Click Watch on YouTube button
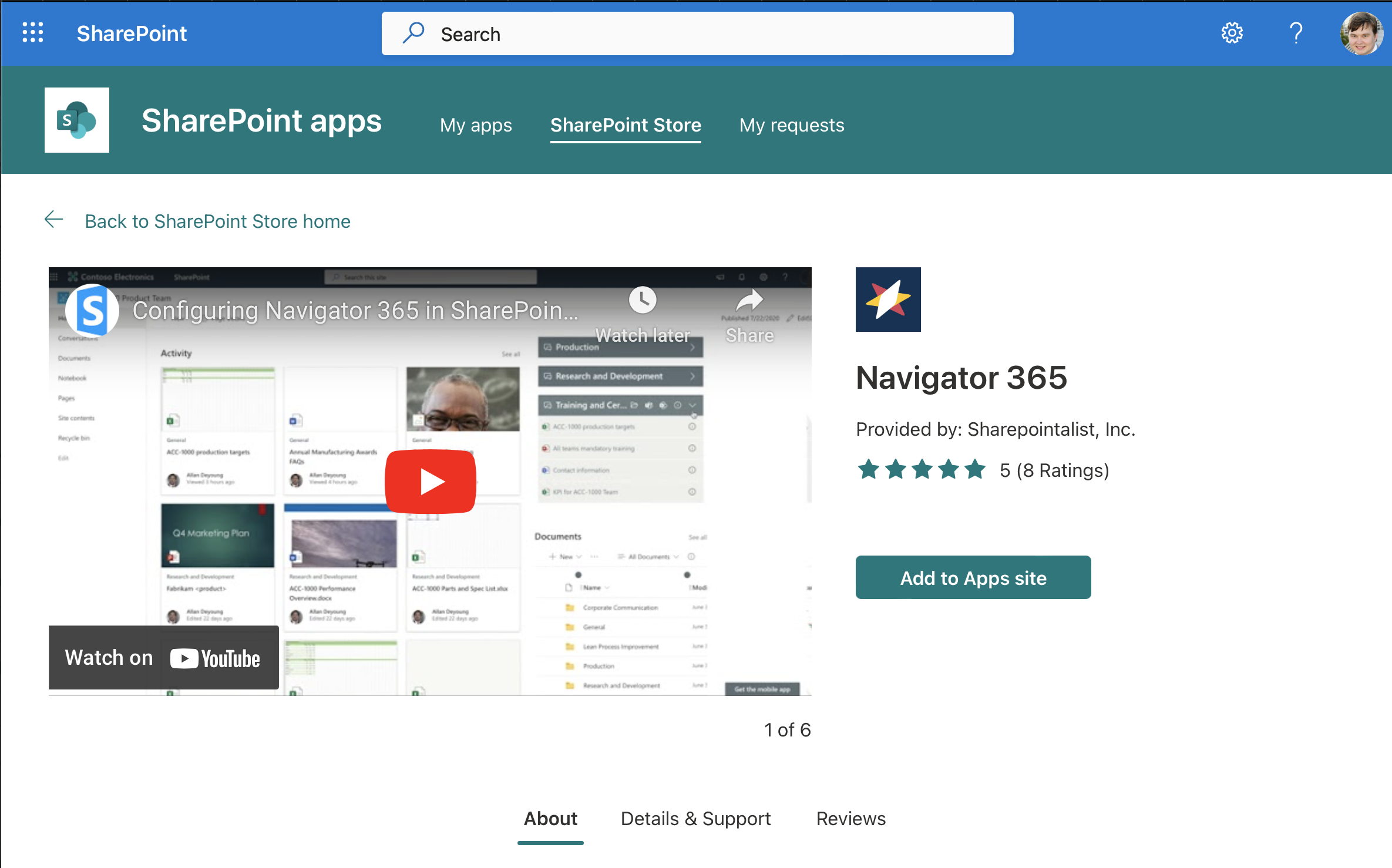 point(163,658)
